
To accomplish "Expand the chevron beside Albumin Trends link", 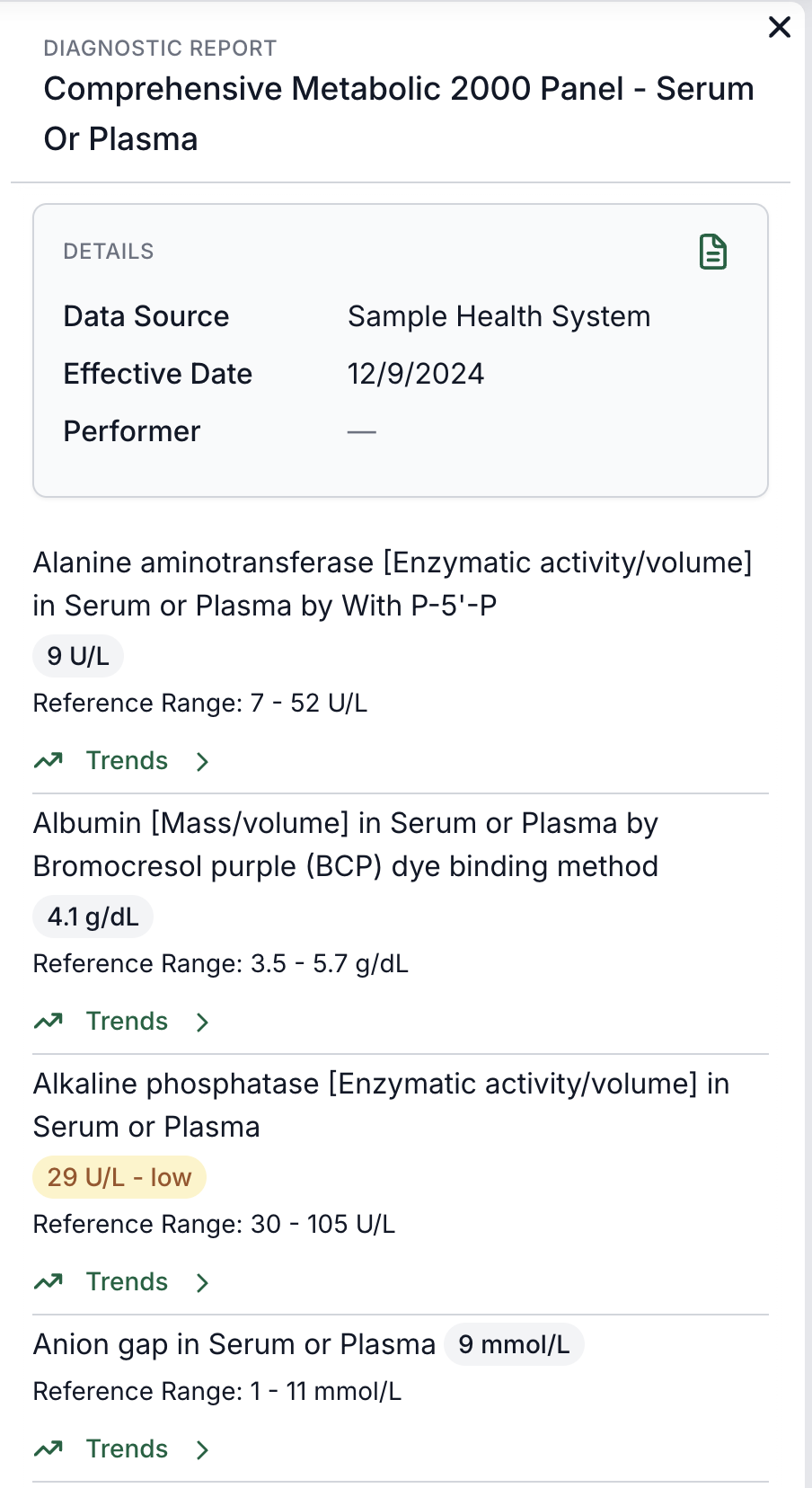I will click(x=203, y=1022).
